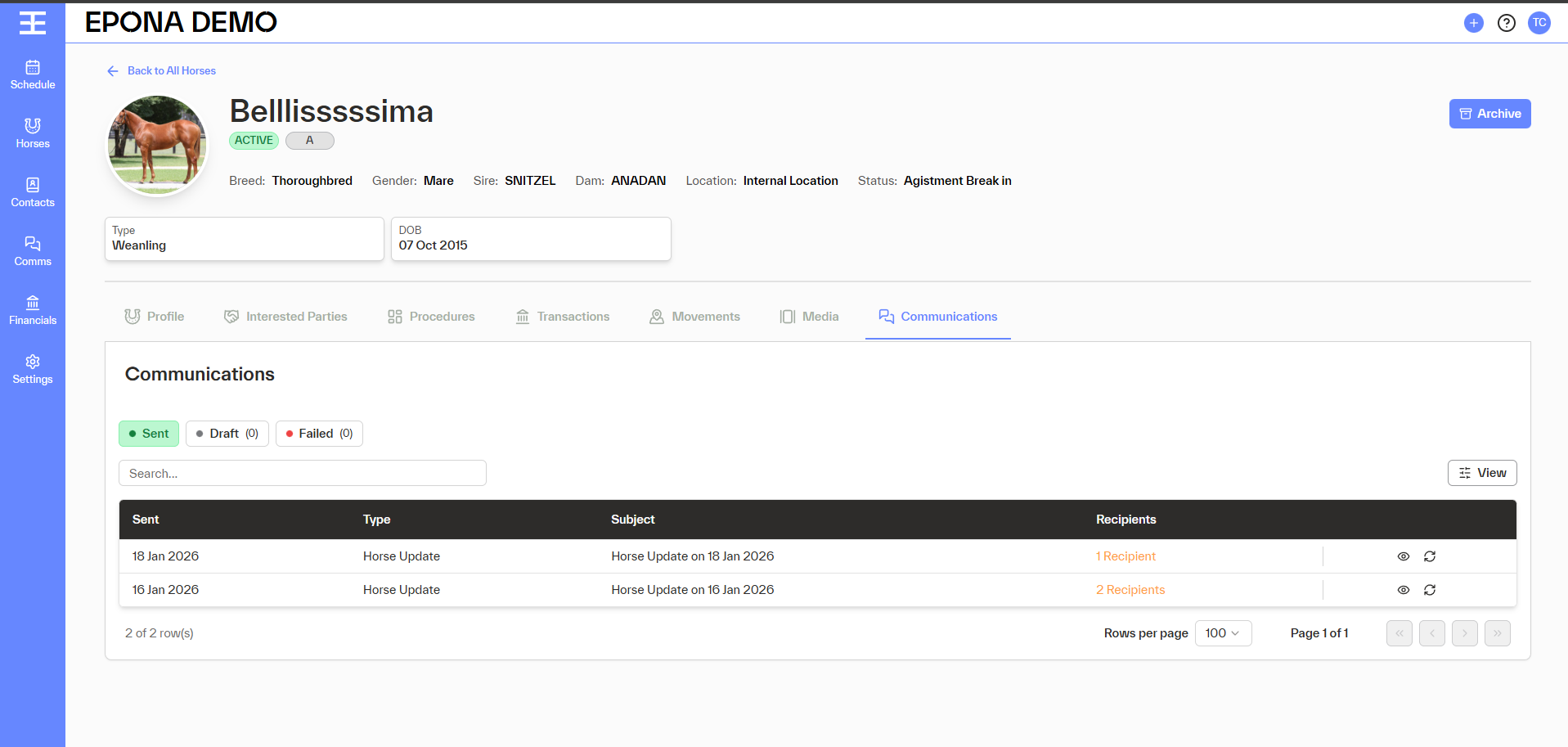Switch to the Transactions tab
This screenshot has height=747, width=1568.
563,317
